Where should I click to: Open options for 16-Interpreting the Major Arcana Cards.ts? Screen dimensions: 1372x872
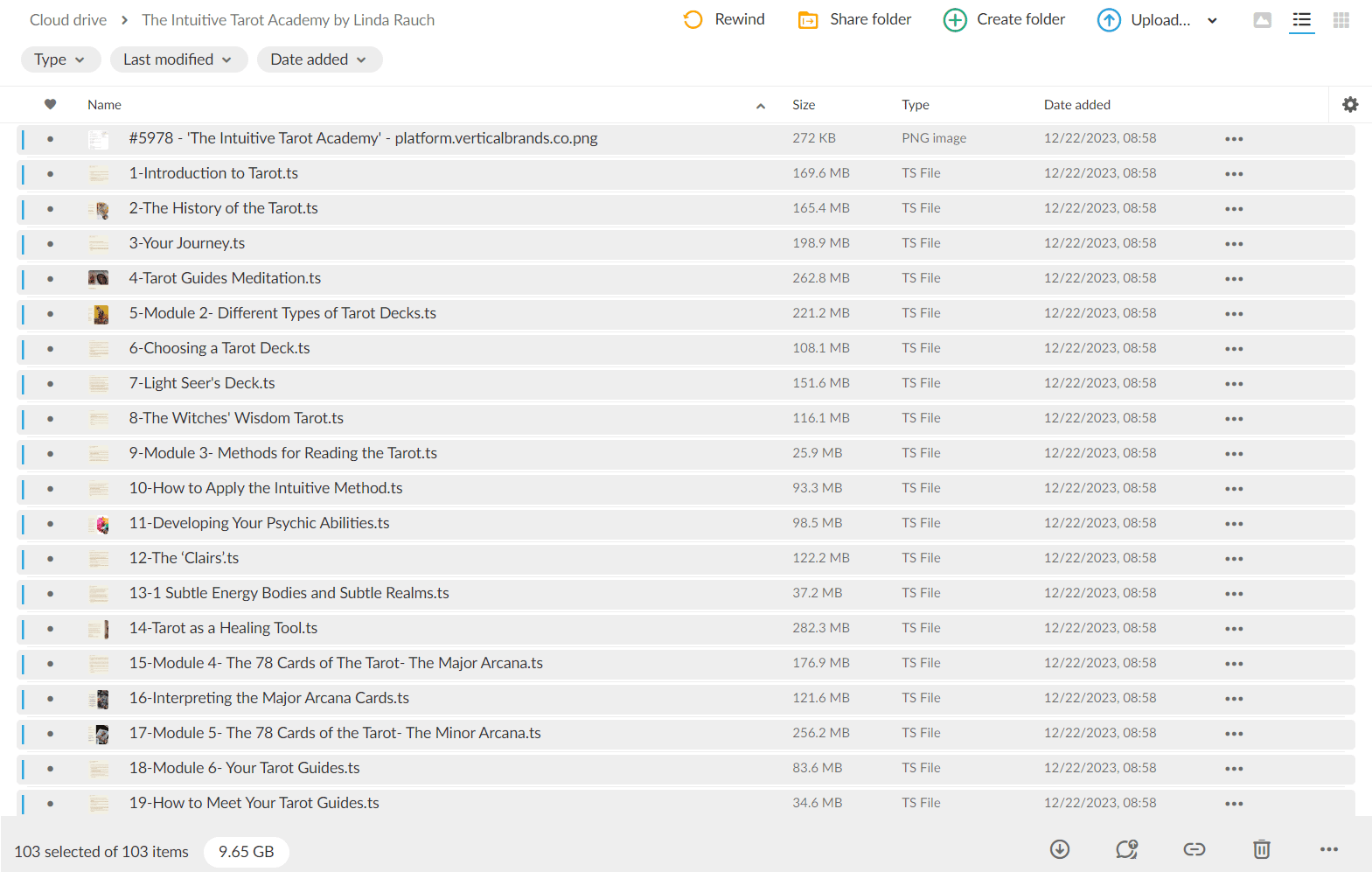pos(1234,699)
